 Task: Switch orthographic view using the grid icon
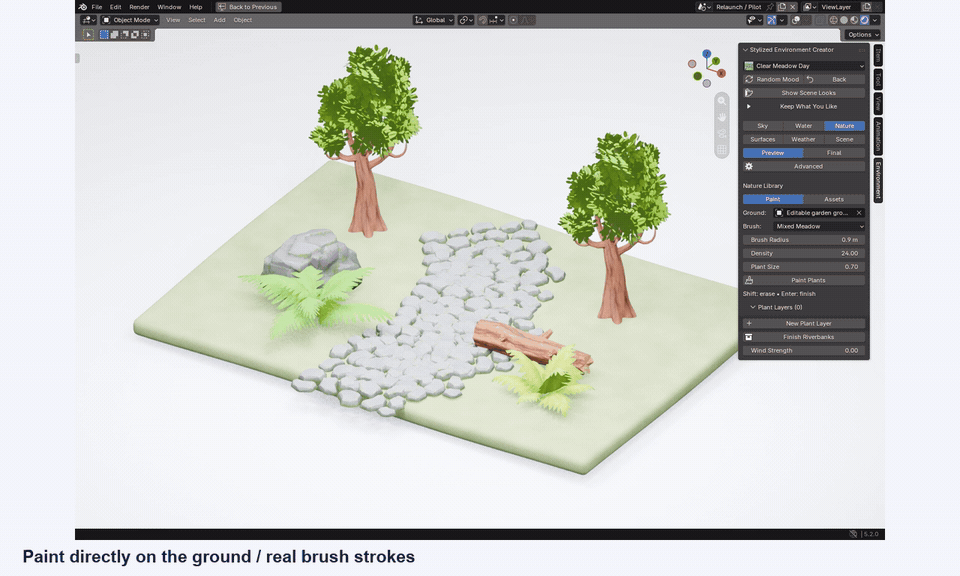(722, 150)
